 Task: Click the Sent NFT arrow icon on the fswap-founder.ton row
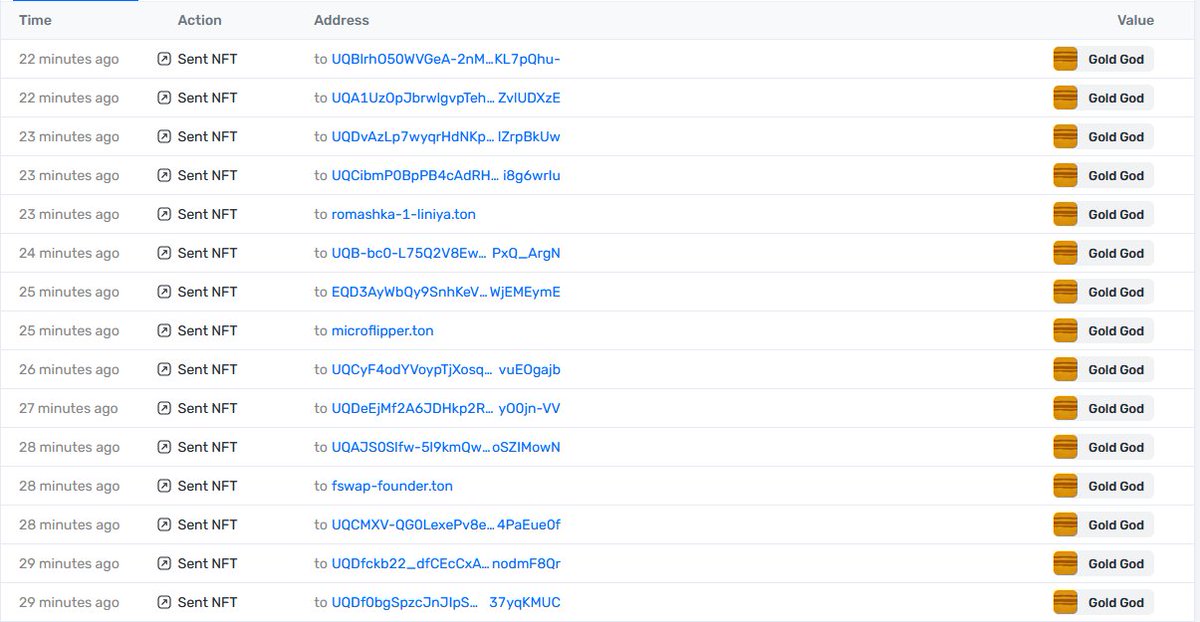pyautogui.click(x=163, y=486)
